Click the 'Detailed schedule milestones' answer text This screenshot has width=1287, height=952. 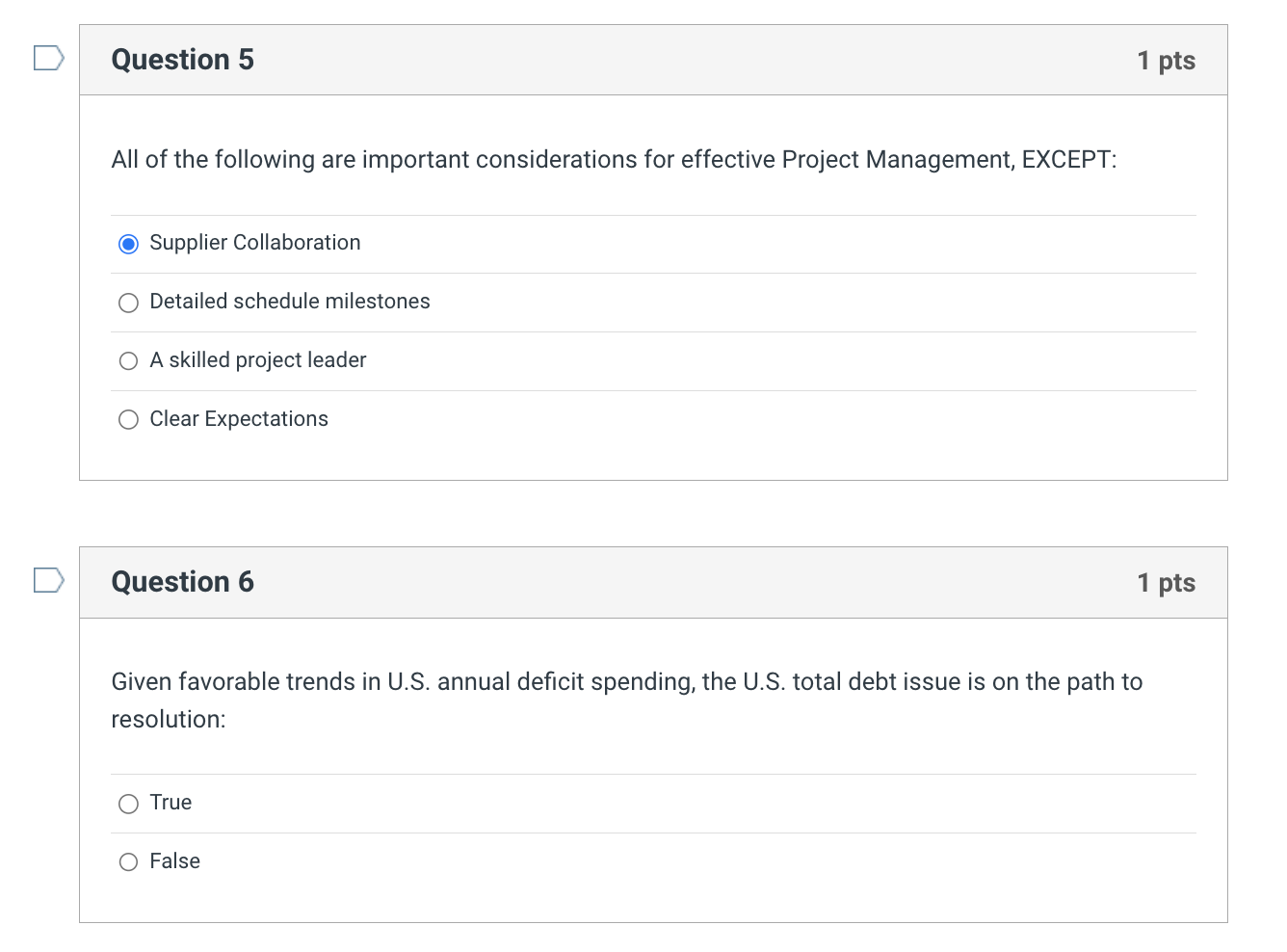(x=290, y=302)
